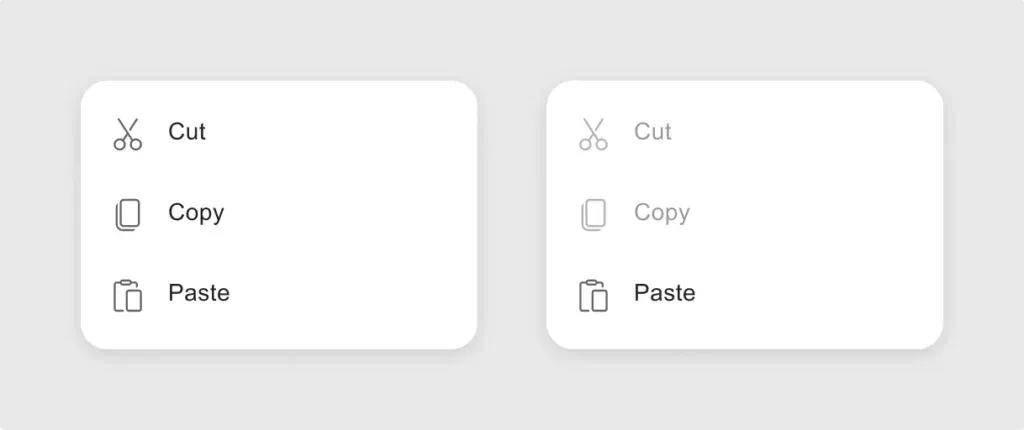This screenshot has width=1024, height=430.
Task: Click the dimmed scissors icon in the right menu
Action: 593,134
